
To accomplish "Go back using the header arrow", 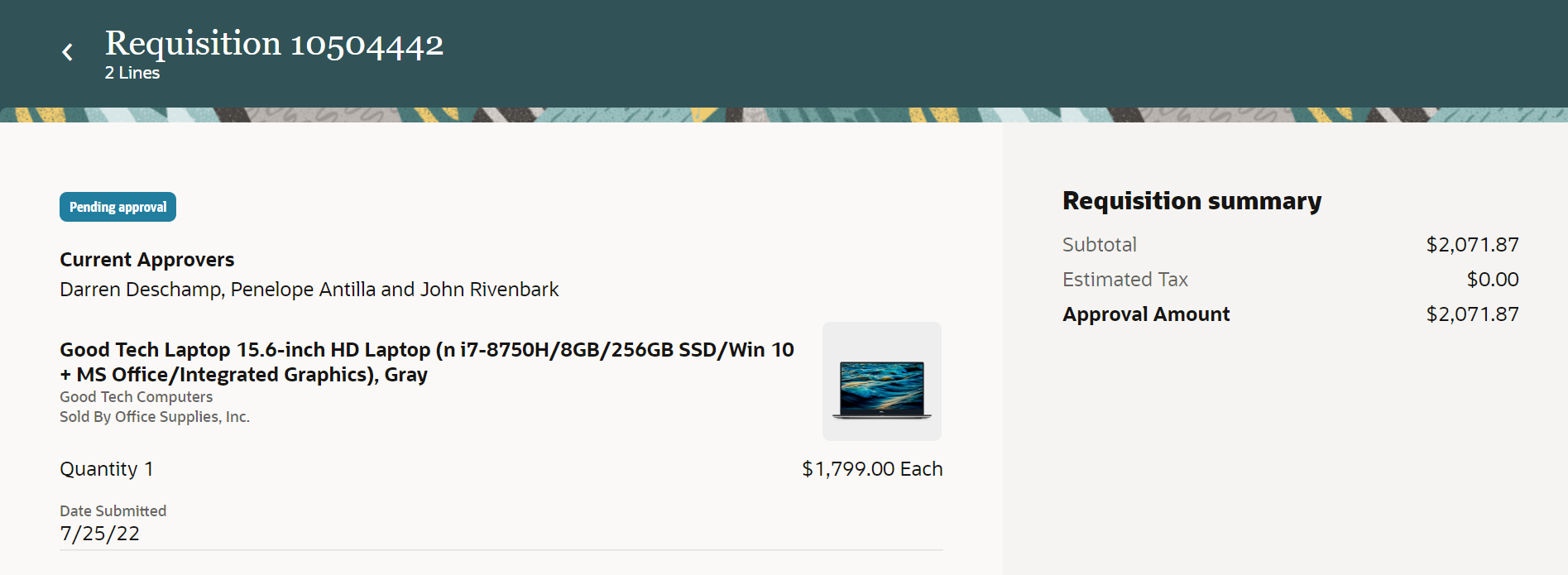I will 68,52.
